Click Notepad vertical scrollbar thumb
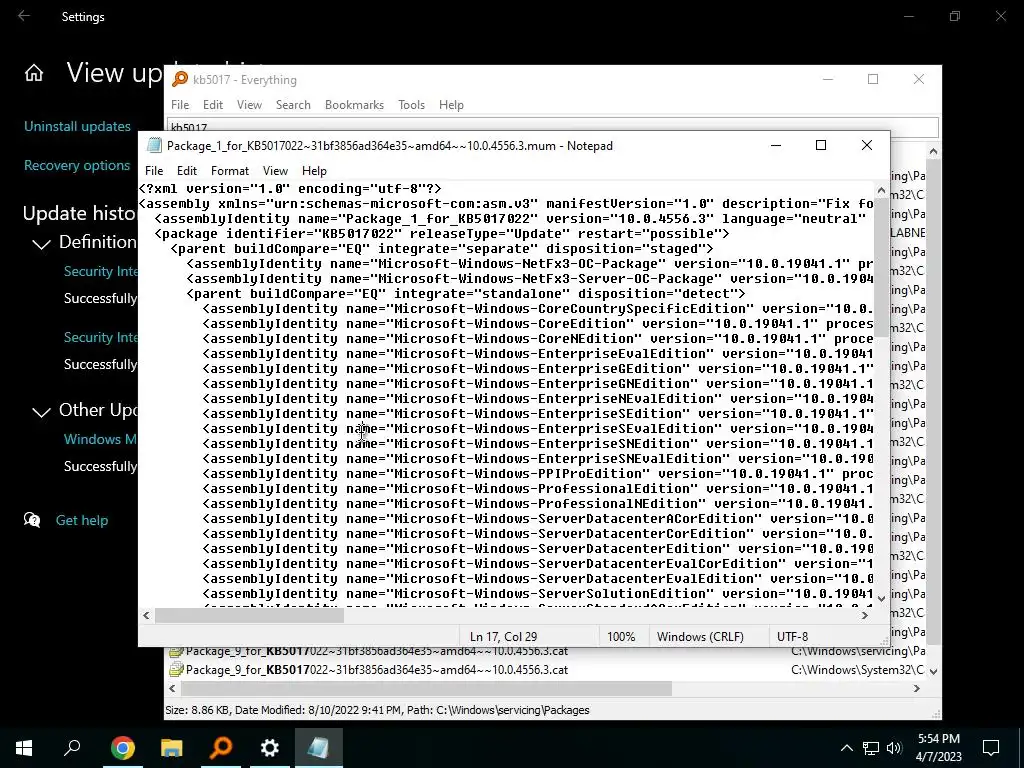Screen dimensions: 1024x768 [881, 268]
